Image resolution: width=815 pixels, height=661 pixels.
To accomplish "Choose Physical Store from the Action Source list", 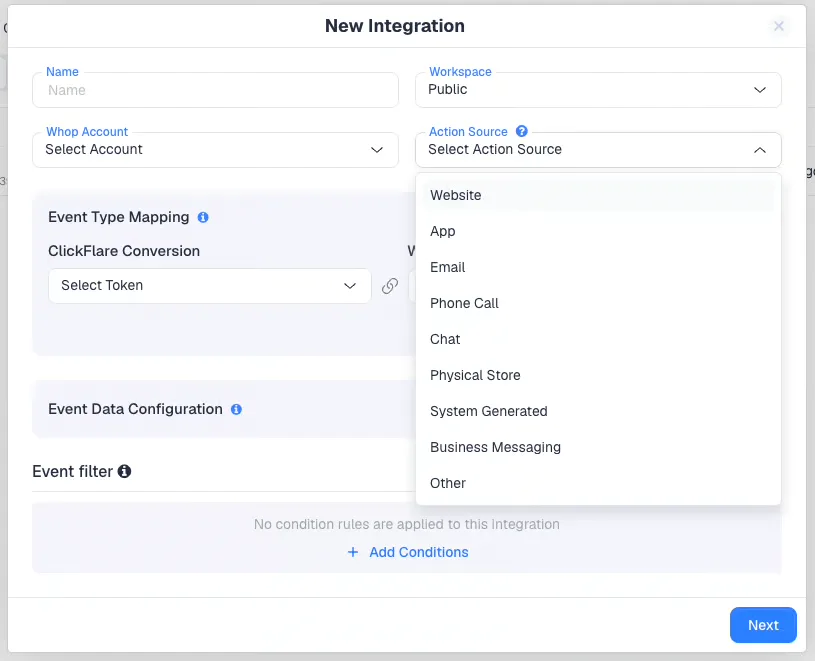I will (598, 375).
